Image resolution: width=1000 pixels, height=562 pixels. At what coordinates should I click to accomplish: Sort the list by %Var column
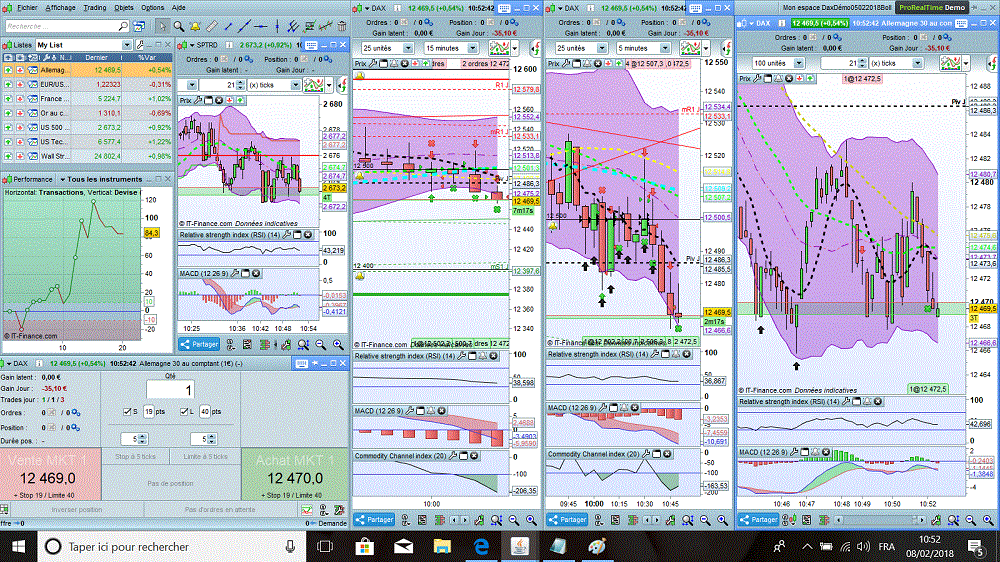pos(147,57)
